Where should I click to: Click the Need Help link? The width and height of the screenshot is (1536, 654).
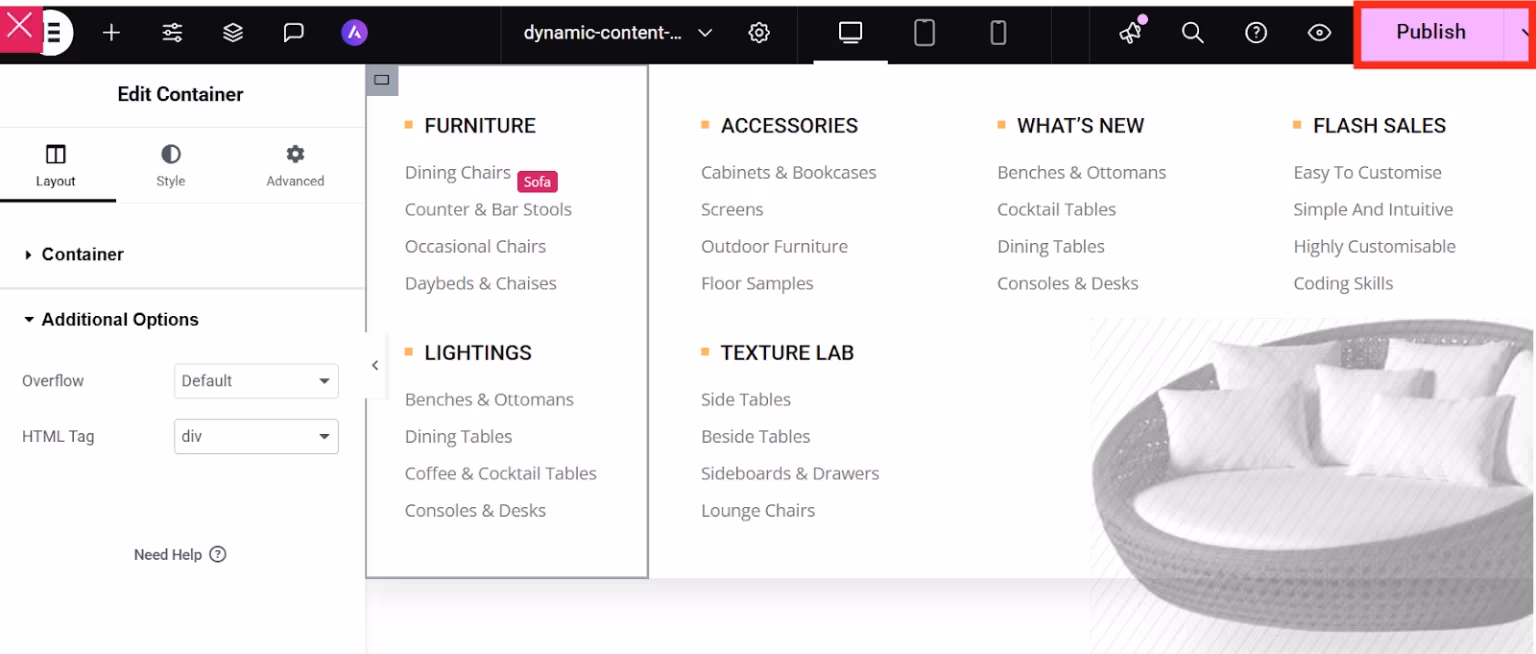180,554
